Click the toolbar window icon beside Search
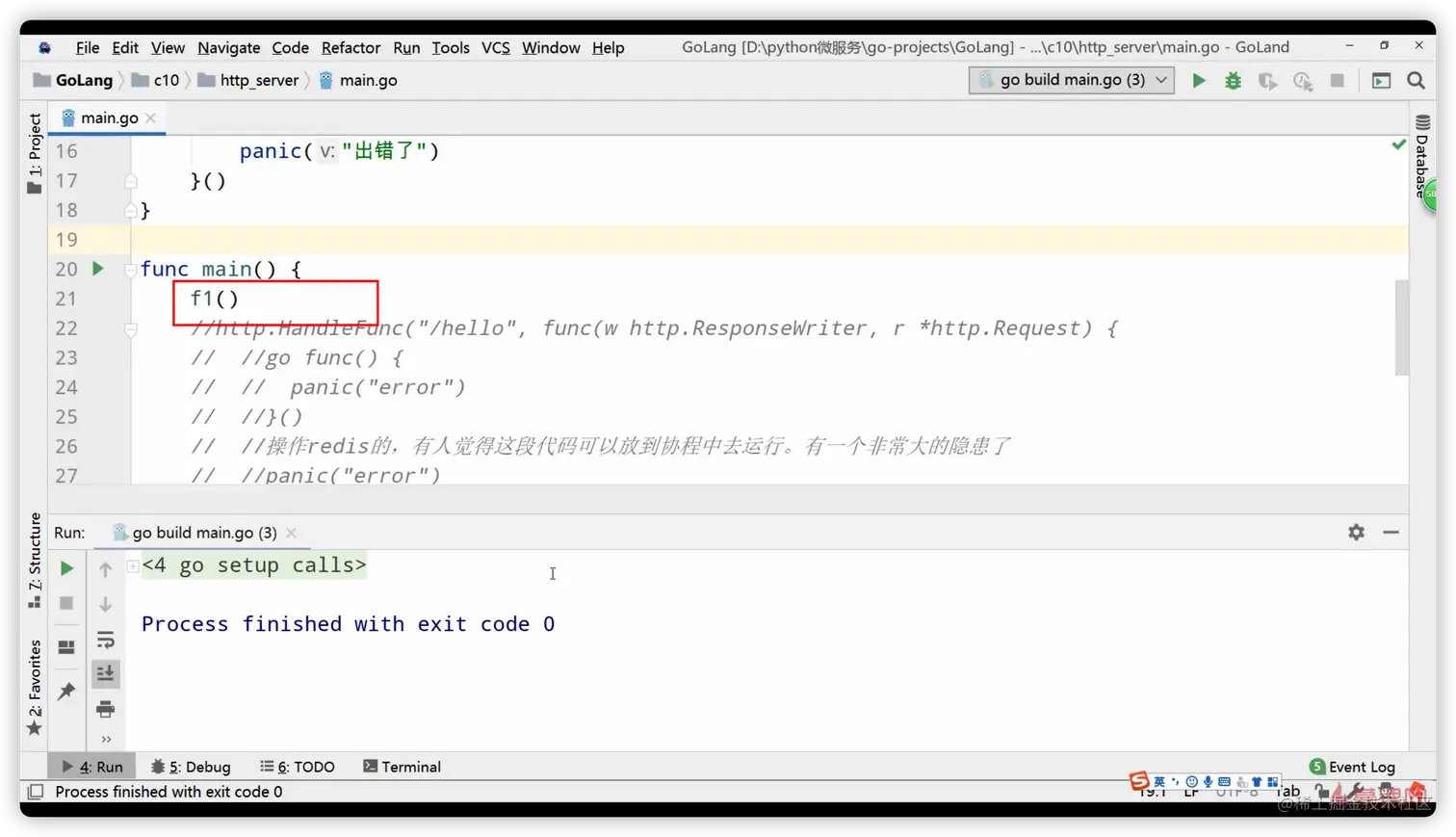1456x837 pixels. click(1382, 81)
